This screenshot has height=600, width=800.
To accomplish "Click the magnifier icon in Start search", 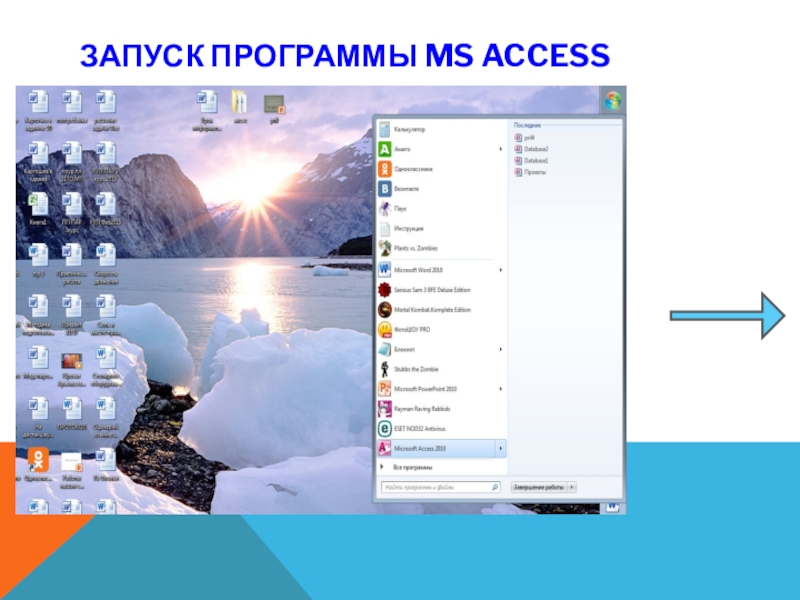I will coord(494,487).
